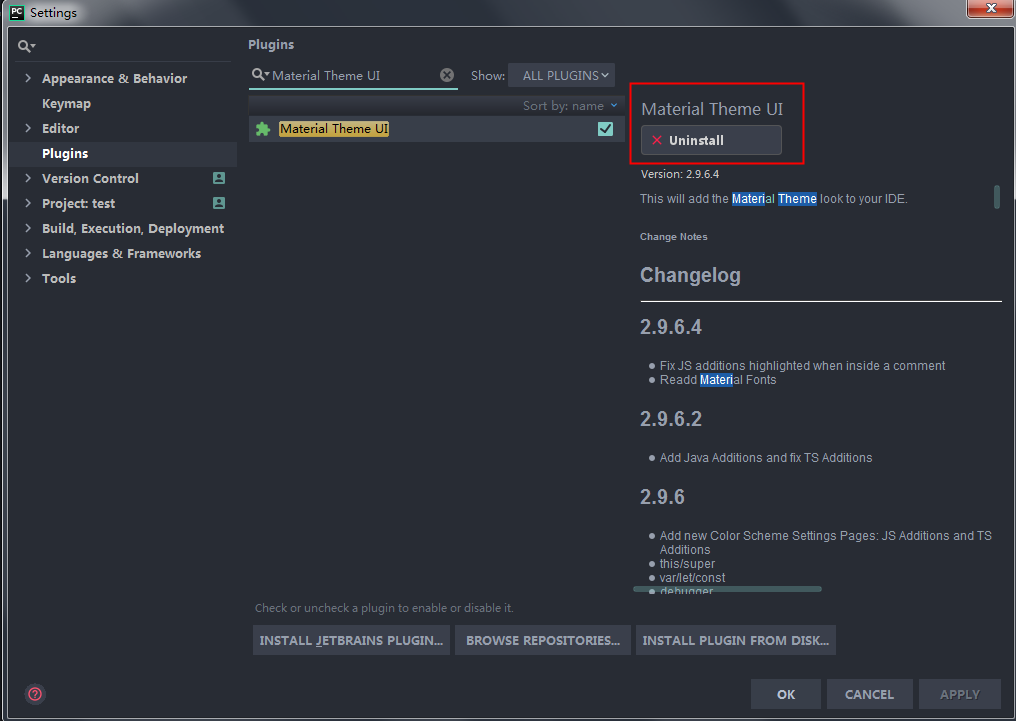Expand the Tools settings section
1016x721 pixels.
pos(28,278)
